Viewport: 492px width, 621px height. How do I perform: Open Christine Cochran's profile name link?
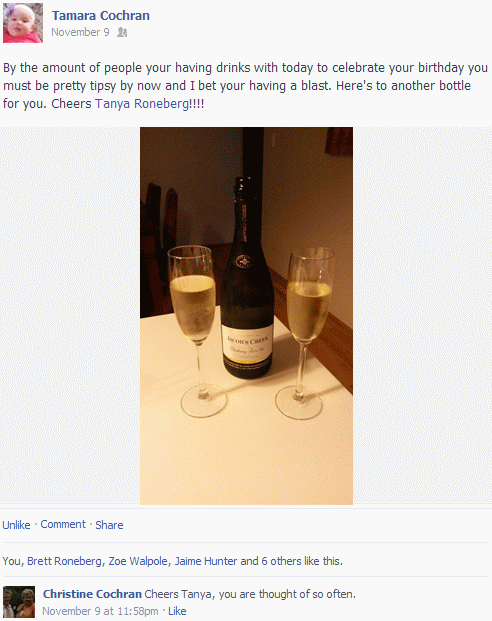click(92, 594)
